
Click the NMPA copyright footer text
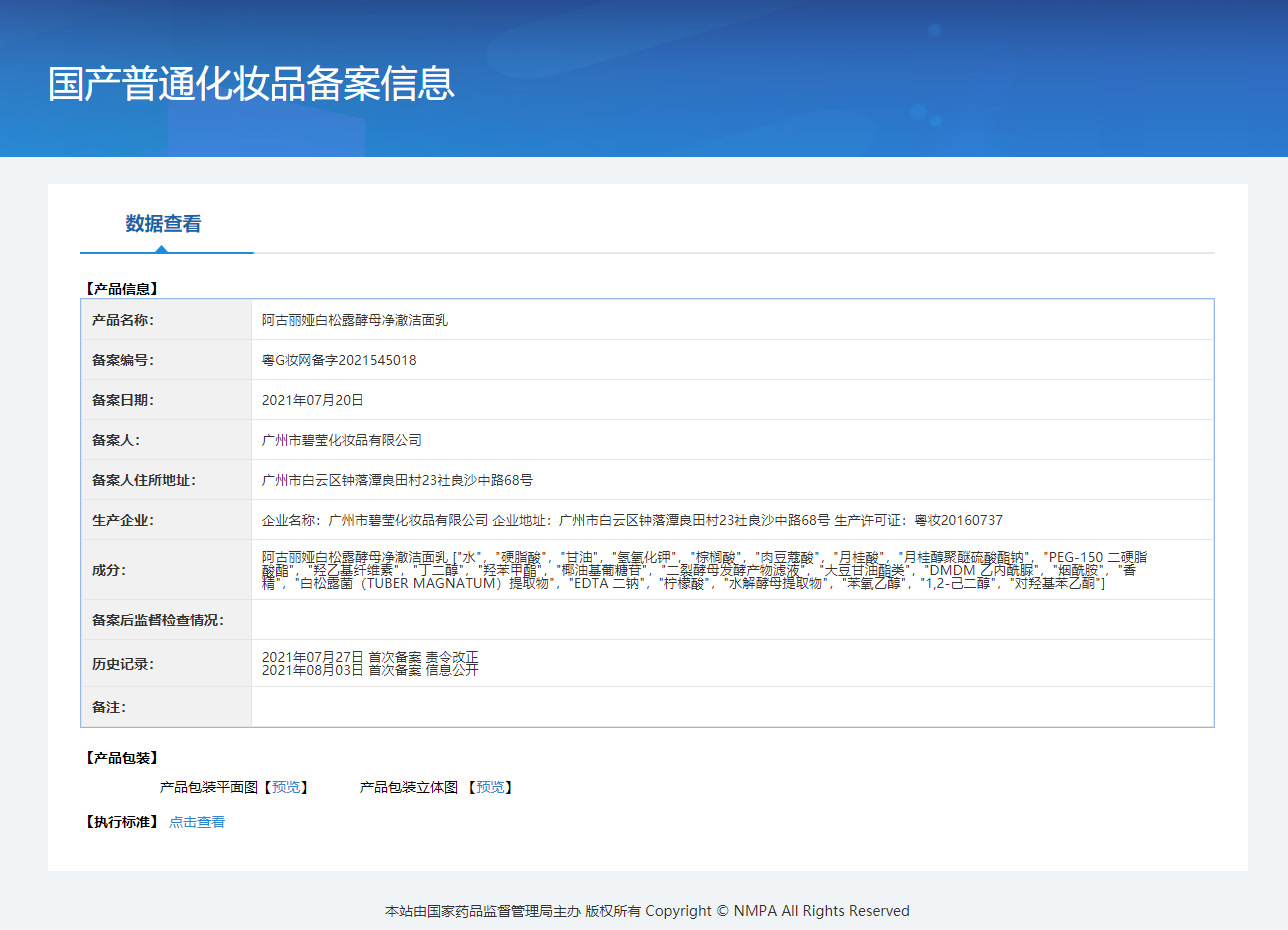click(647, 911)
